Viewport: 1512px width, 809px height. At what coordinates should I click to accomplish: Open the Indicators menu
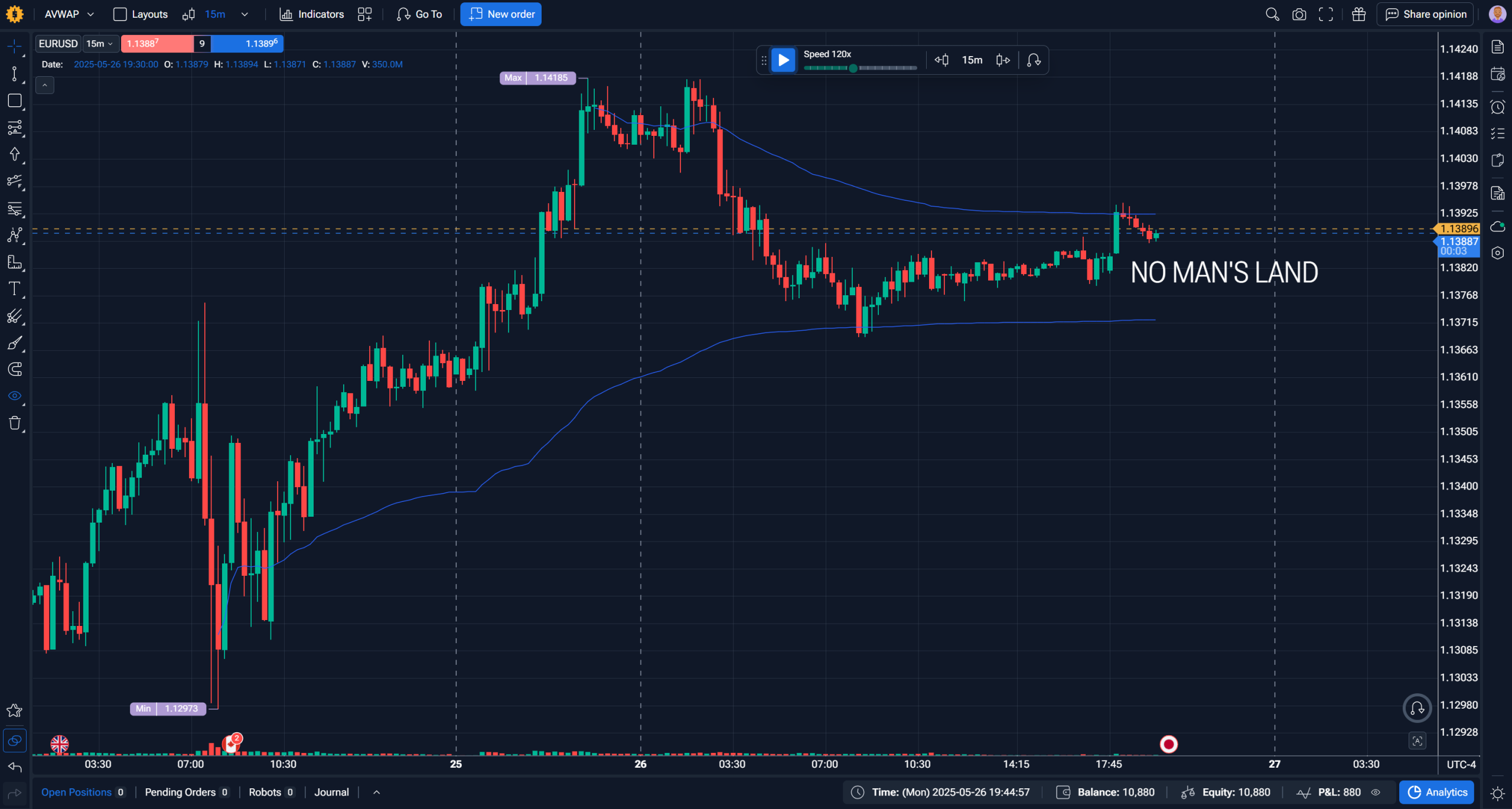click(x=312, y=14)
